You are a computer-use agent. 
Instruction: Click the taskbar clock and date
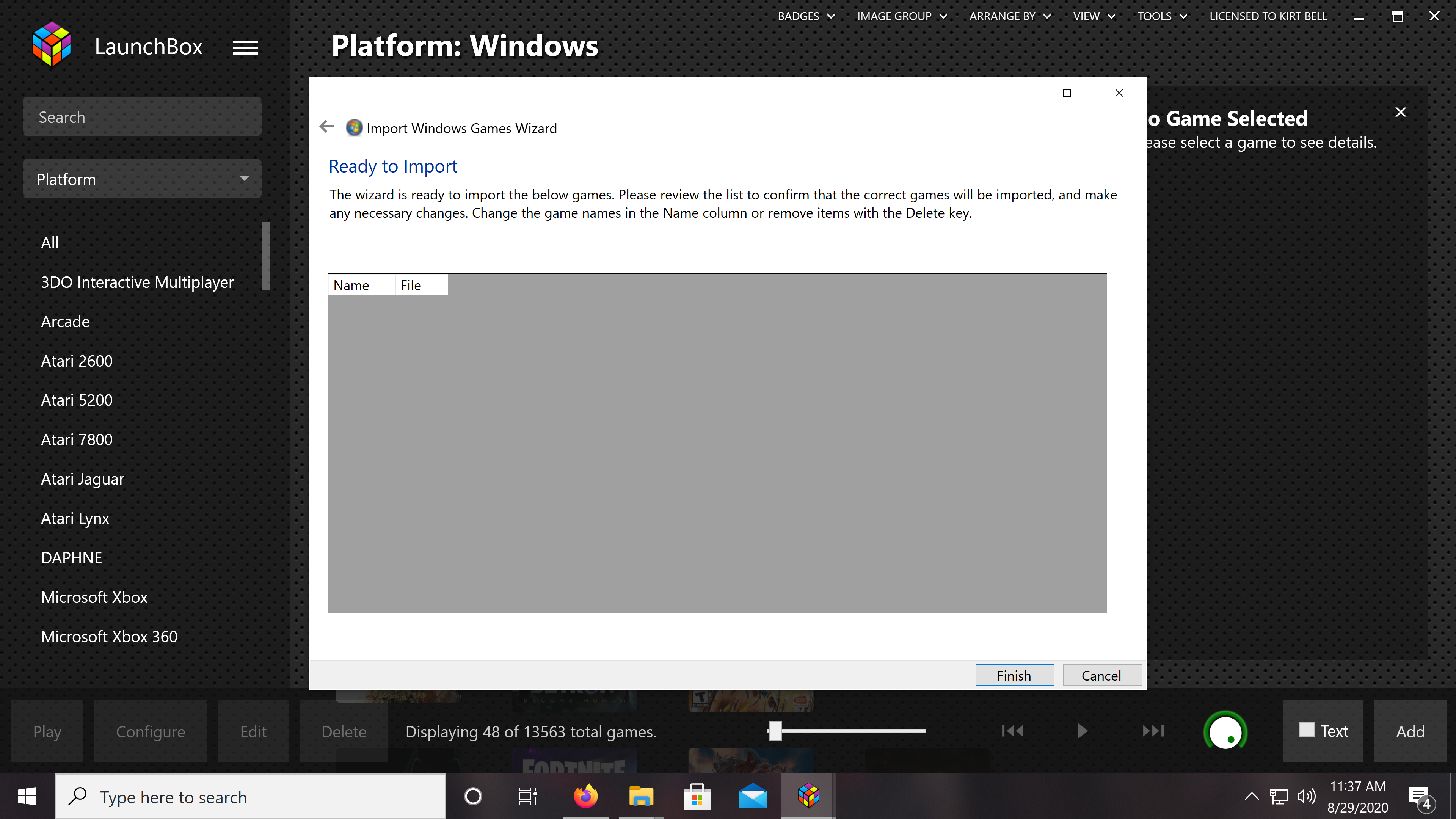(x=1358, y=797)
